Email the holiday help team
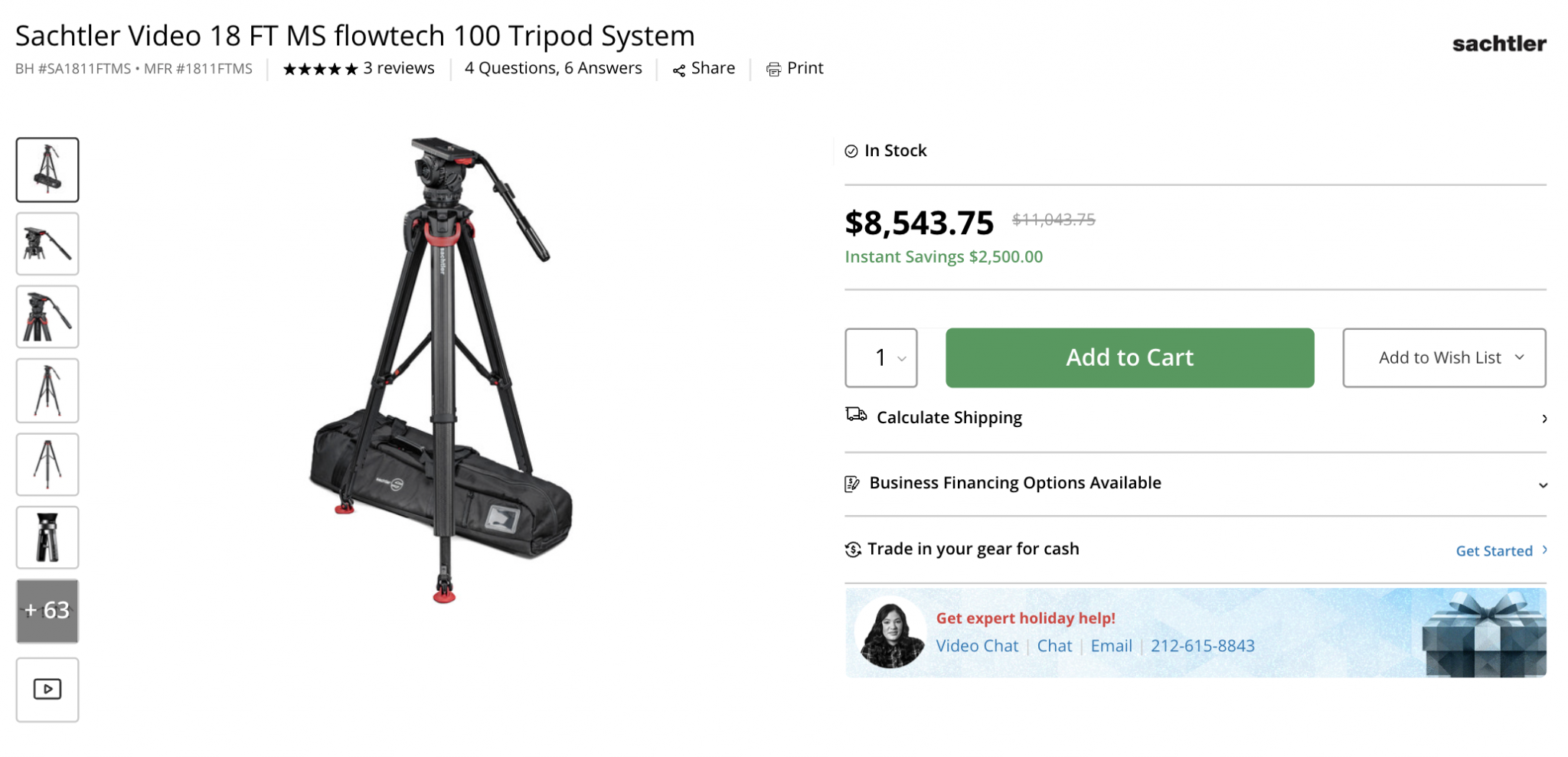 click(x=1112, y=645)
